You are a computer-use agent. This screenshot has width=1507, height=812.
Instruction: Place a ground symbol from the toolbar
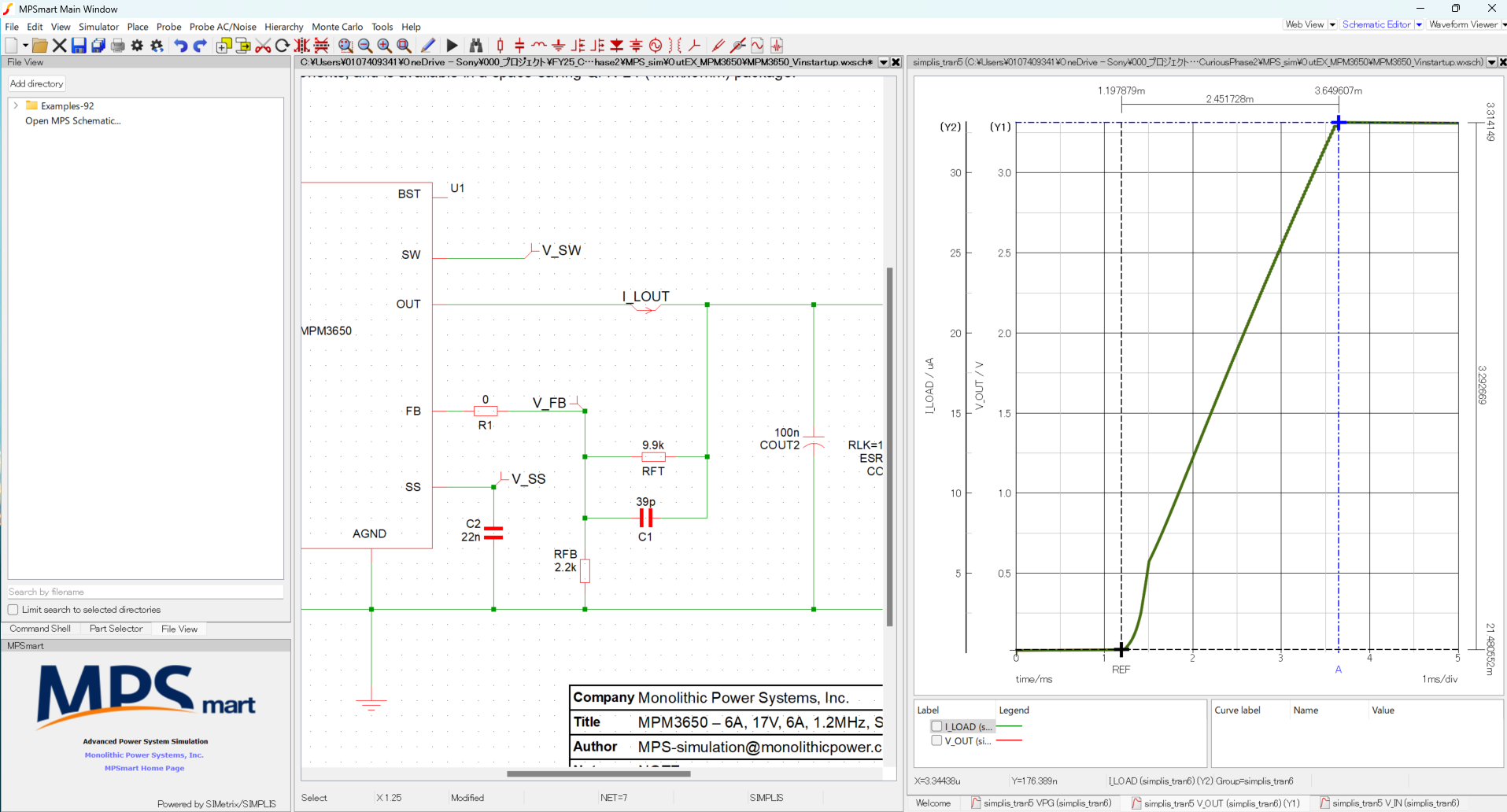click(x=558, y=46)
